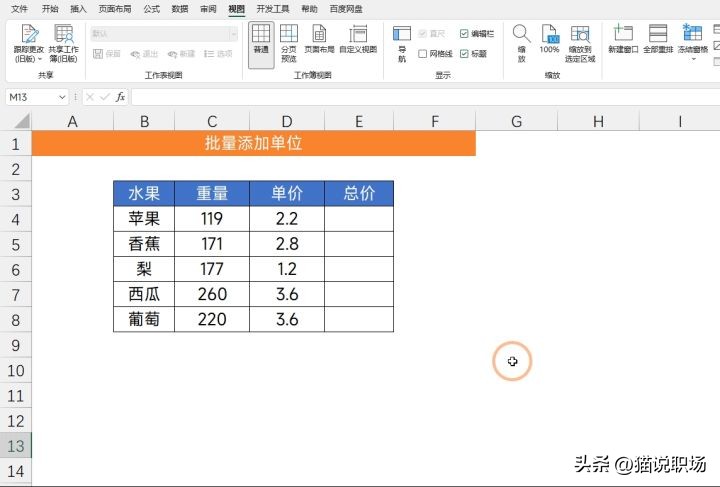Screen dimensions: 720x487
Task: Select column H header
Action: (598, 122)
